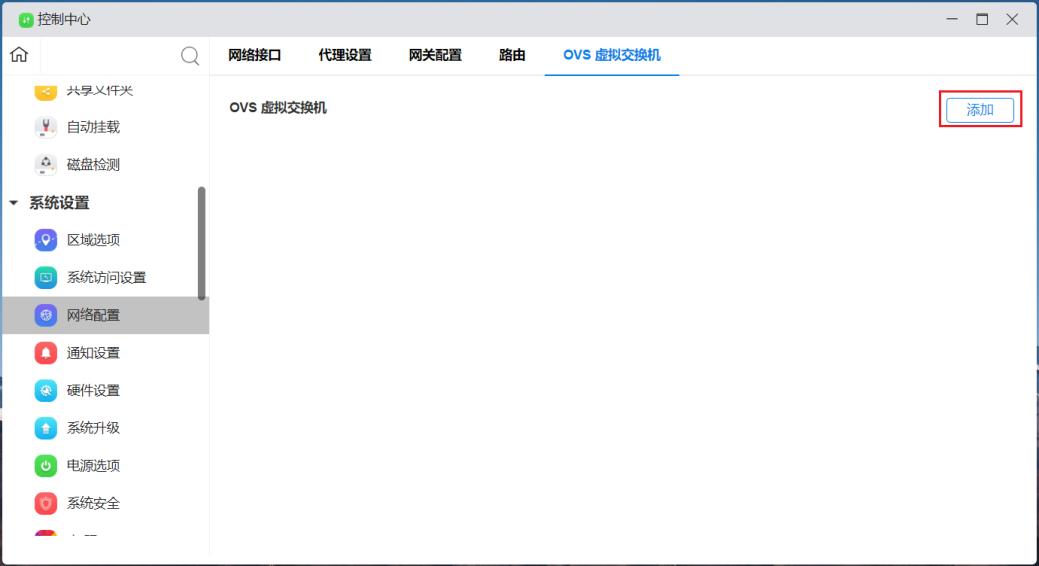The width and height of the screenshot is (1039, 566).
Task: Open the search magnifier icon
Action: (189, 56)
